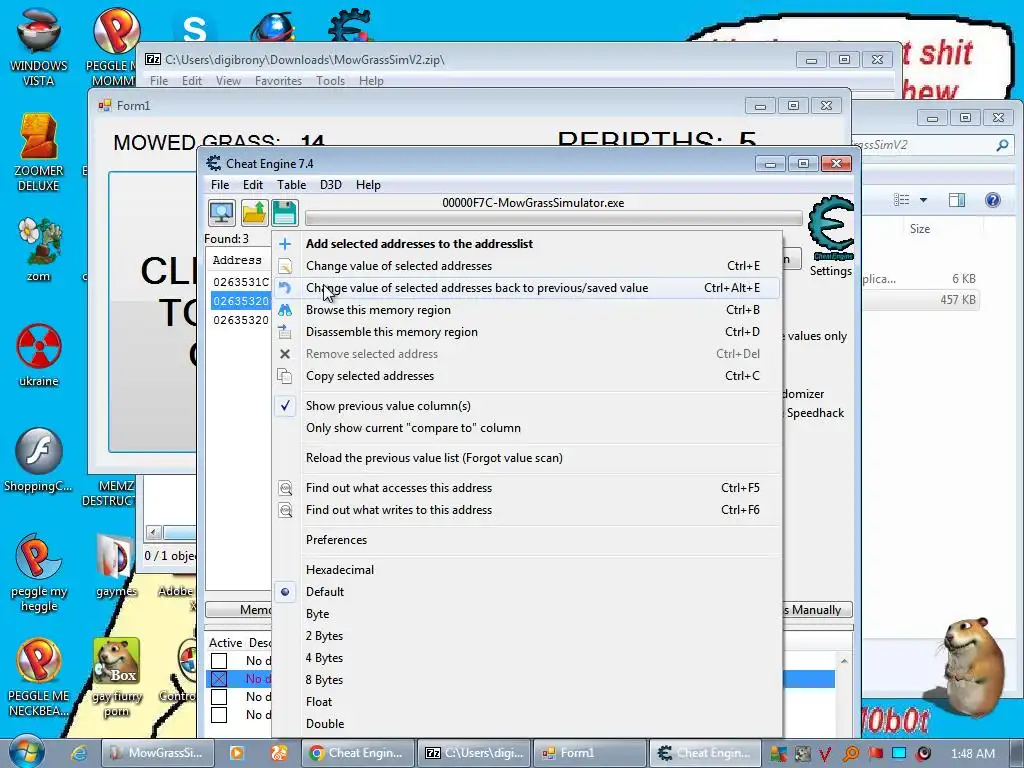Click the save floppy disk icon
The image size is (1024, 768).
pos(285,213)
